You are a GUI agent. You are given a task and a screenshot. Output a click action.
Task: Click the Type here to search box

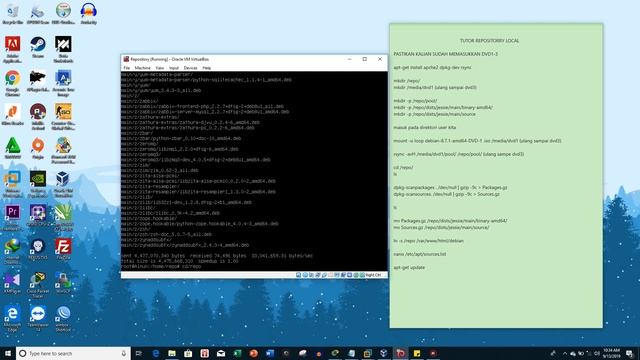point(73,353)
